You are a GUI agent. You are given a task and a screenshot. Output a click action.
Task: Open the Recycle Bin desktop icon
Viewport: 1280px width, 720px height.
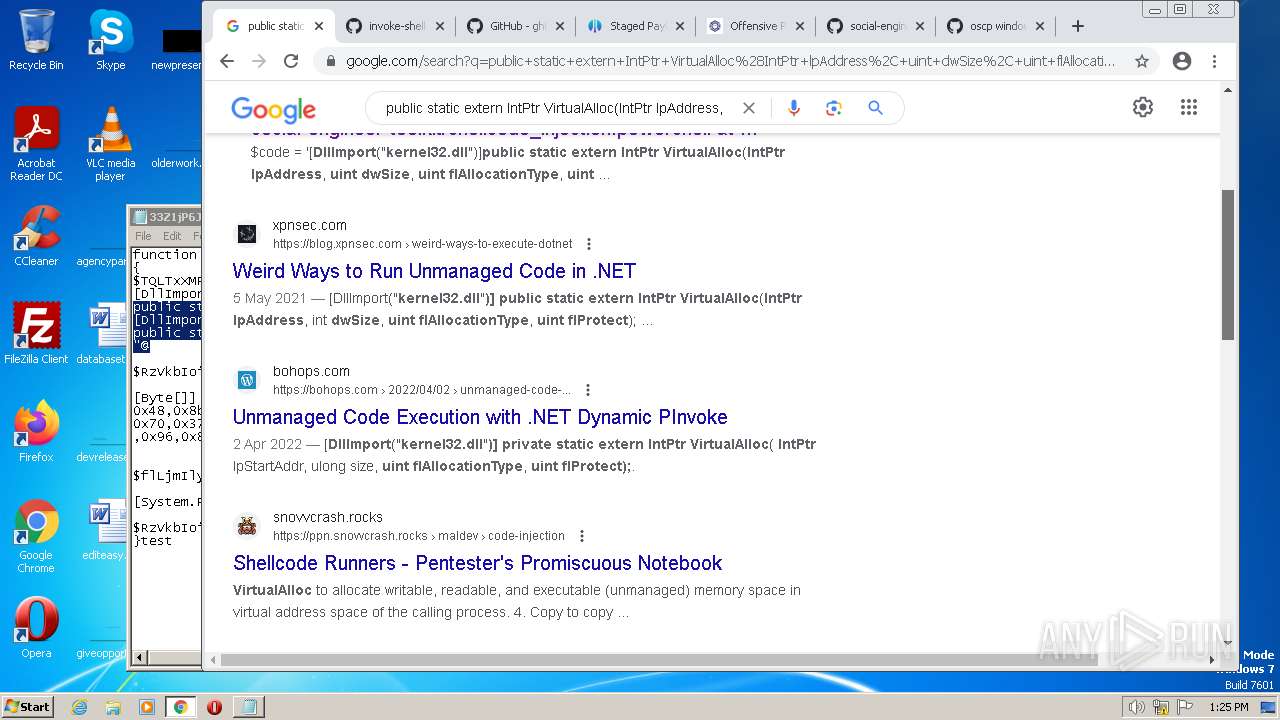(36, 40)
